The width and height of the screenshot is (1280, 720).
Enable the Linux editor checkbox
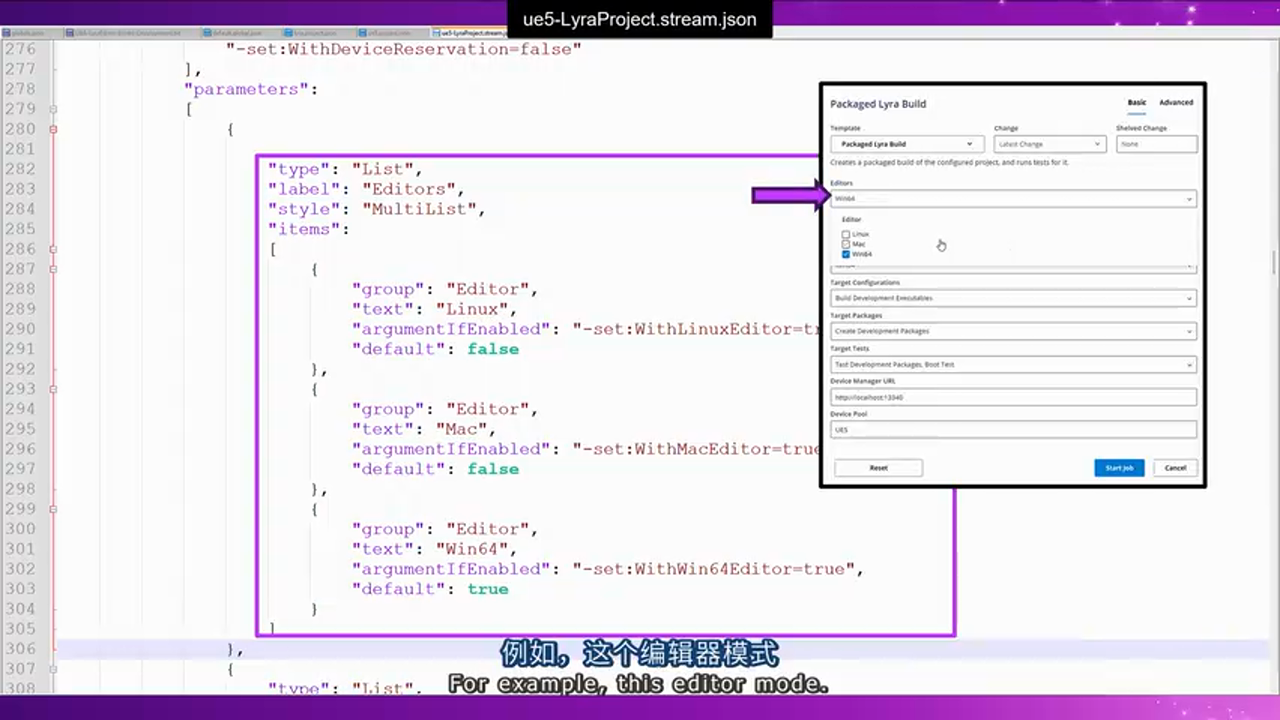coord(846,234)
